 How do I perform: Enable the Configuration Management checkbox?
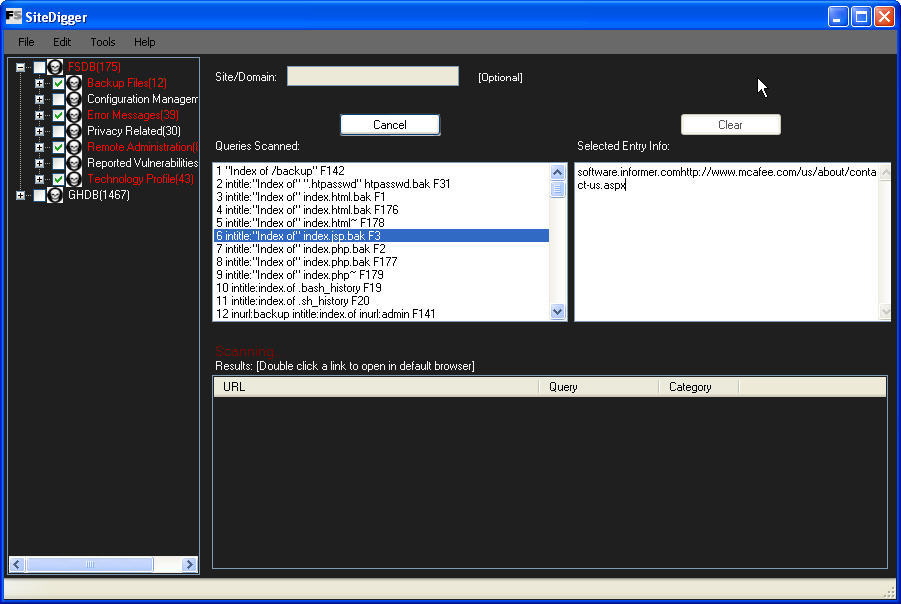58,99
